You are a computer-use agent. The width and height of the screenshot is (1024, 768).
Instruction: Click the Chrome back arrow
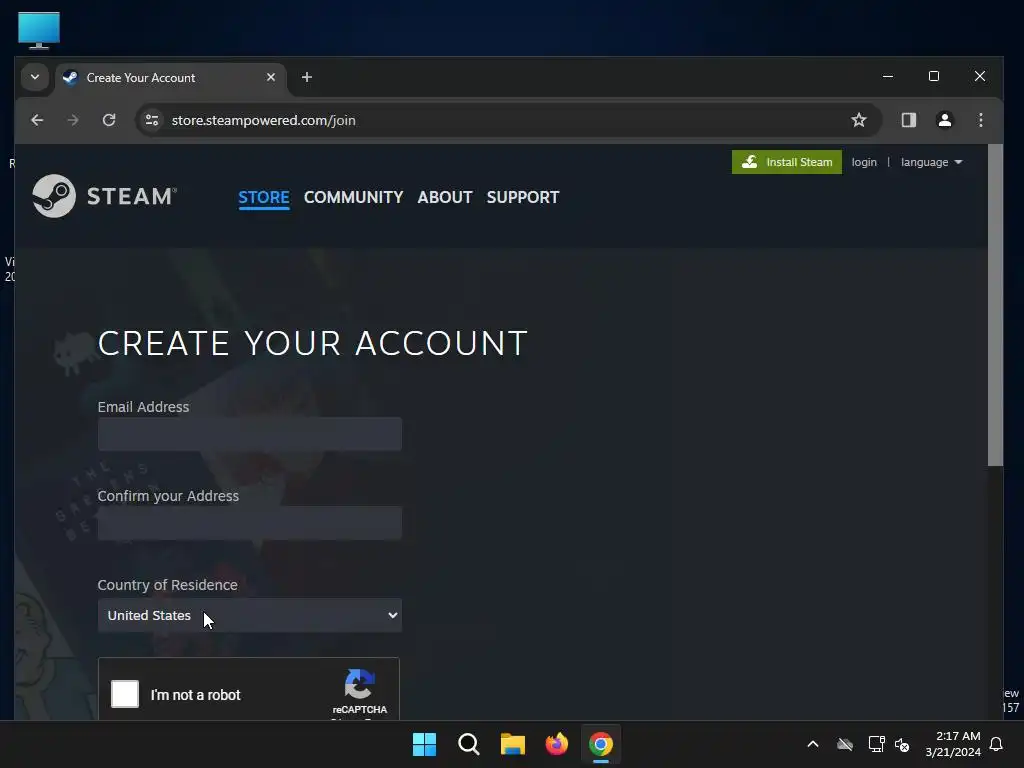pos(37,120)
